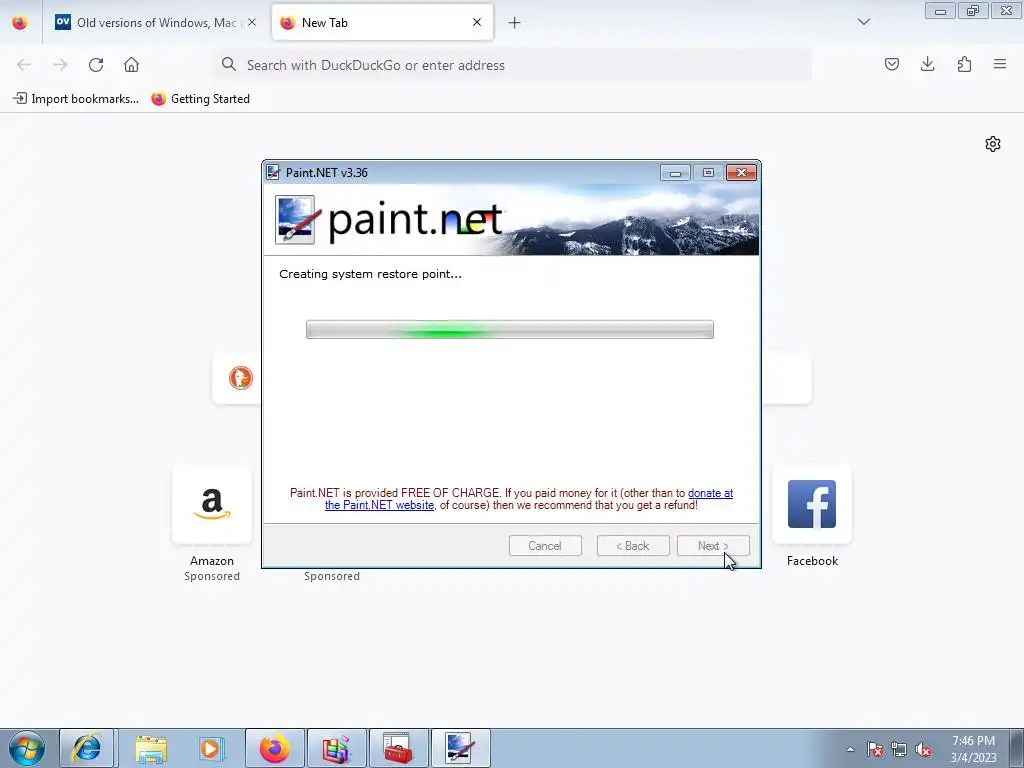Open the Amazon sponsored shortcut
This screenshot has height=768, width=1024.
point(212,504)
